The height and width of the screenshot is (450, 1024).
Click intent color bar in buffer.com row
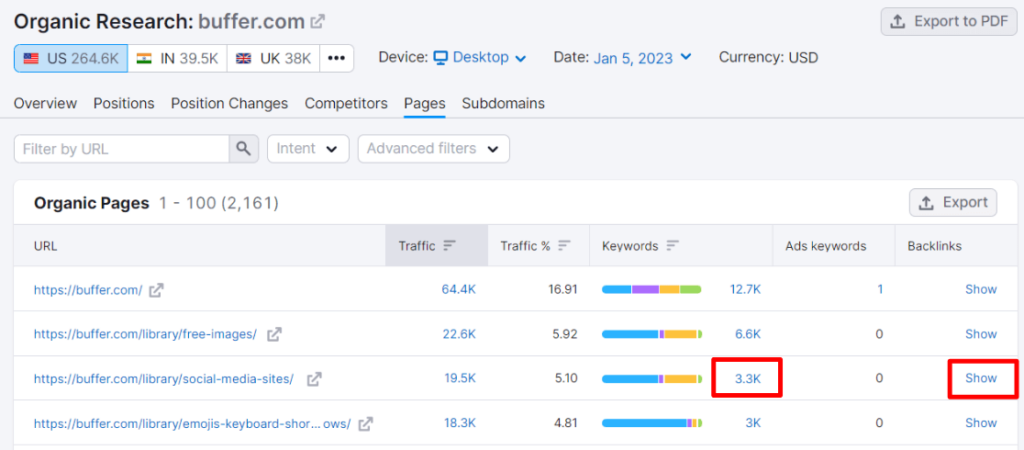[651, 289]
